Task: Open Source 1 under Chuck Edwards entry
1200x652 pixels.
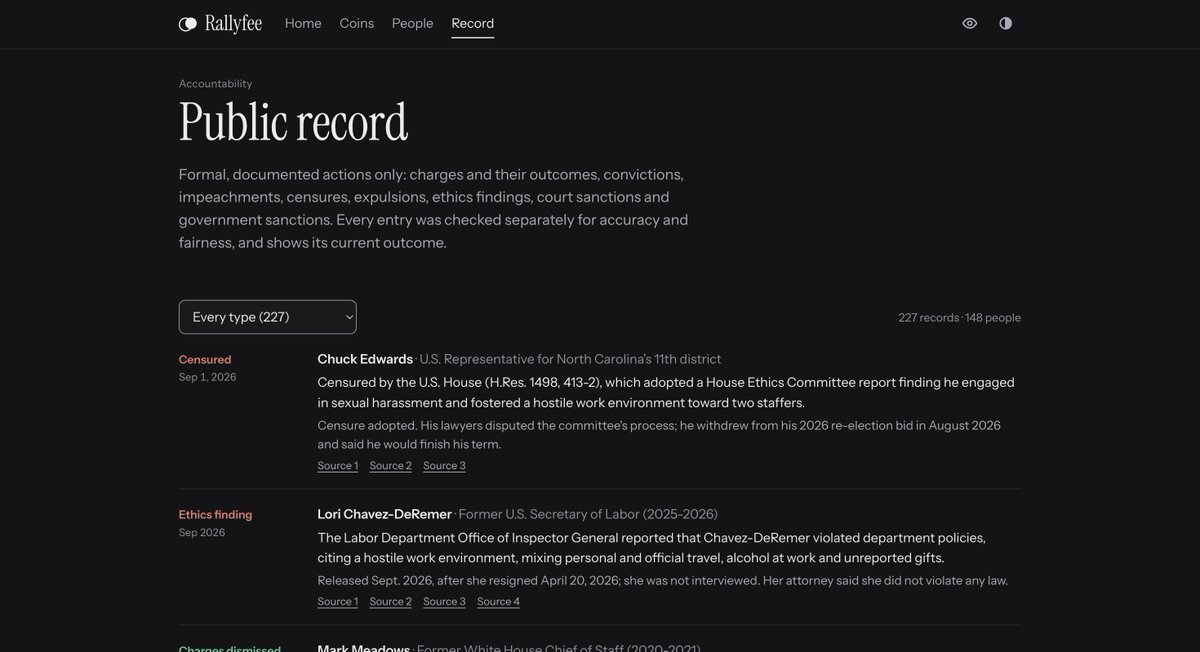Action: pos(338,466)
